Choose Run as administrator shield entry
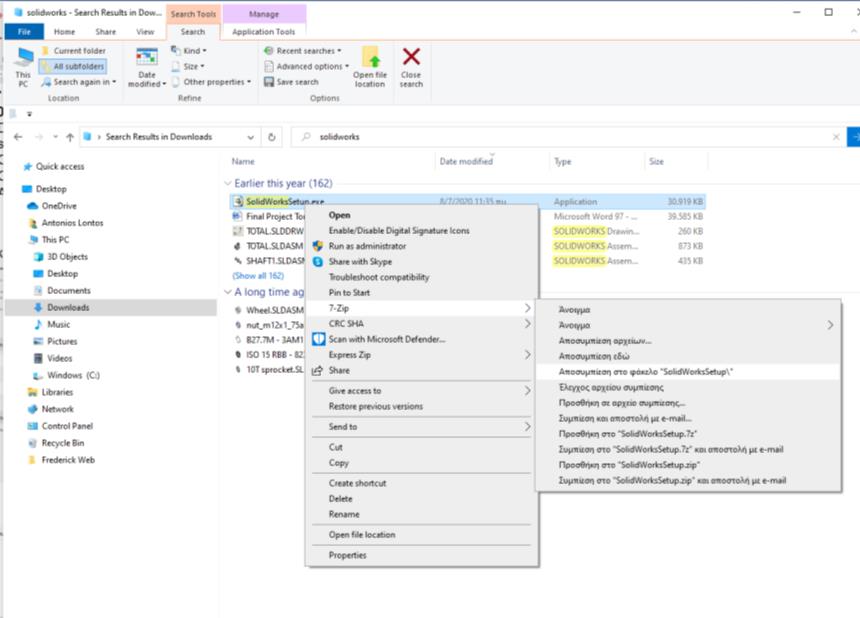 coord(367,246)
